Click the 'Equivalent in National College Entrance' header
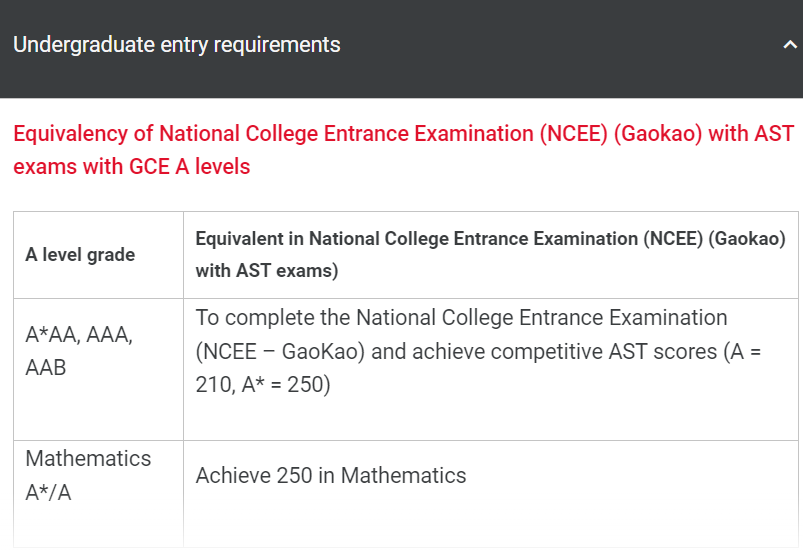Image resolution: width=803 pixels, height=550 pixels. tap(491, 239)
